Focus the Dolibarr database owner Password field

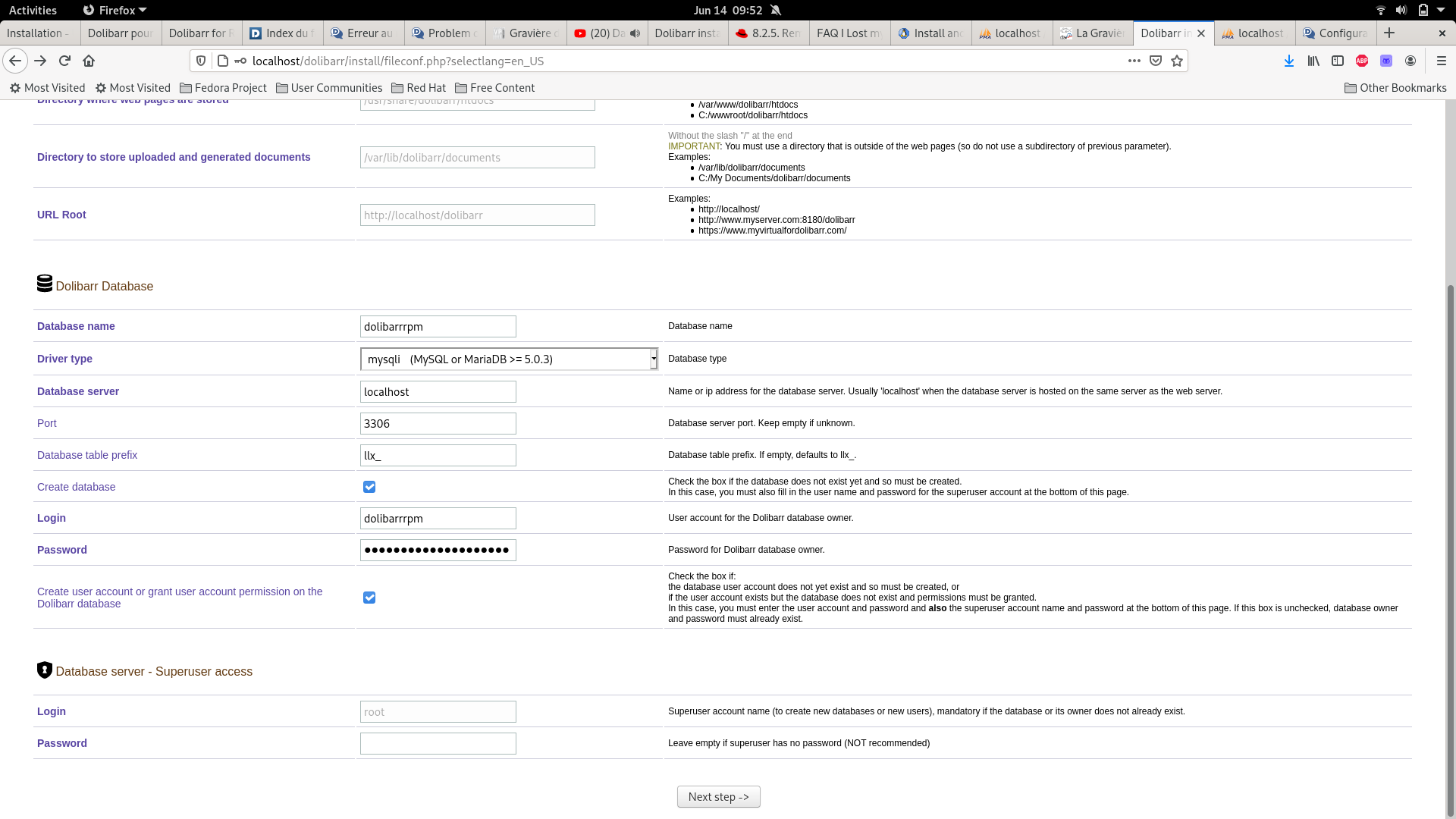(438, 551)
